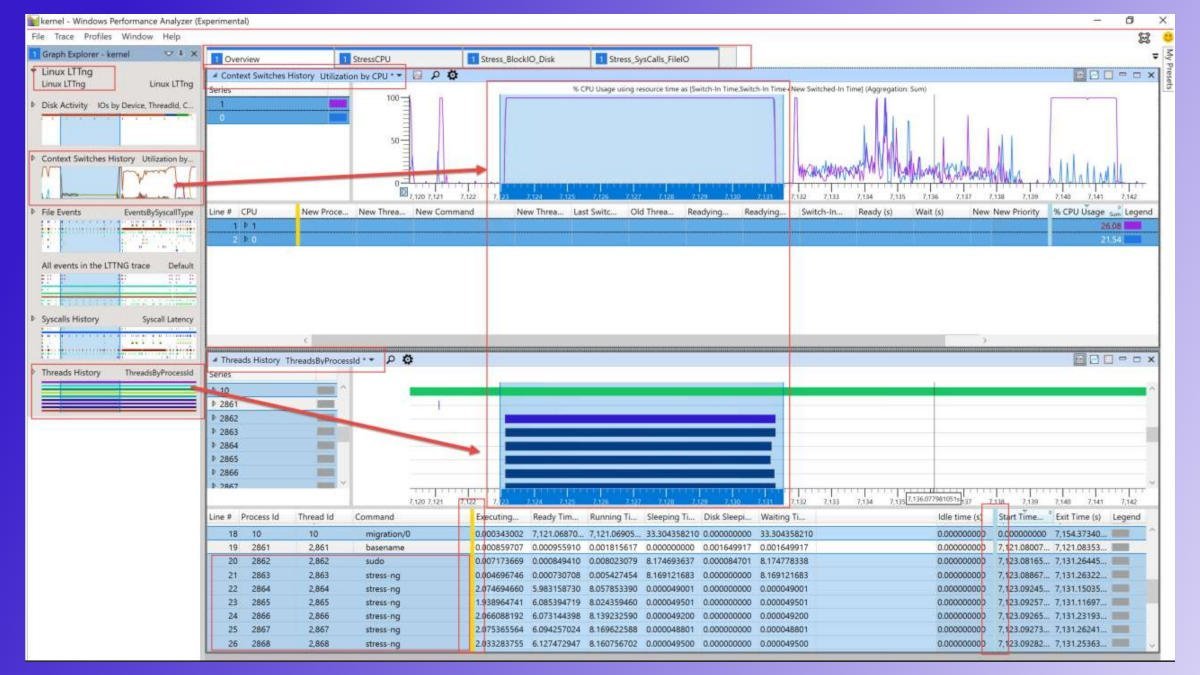
Task: Collapse the Context Switches History panel
Action: click(214, 75)
